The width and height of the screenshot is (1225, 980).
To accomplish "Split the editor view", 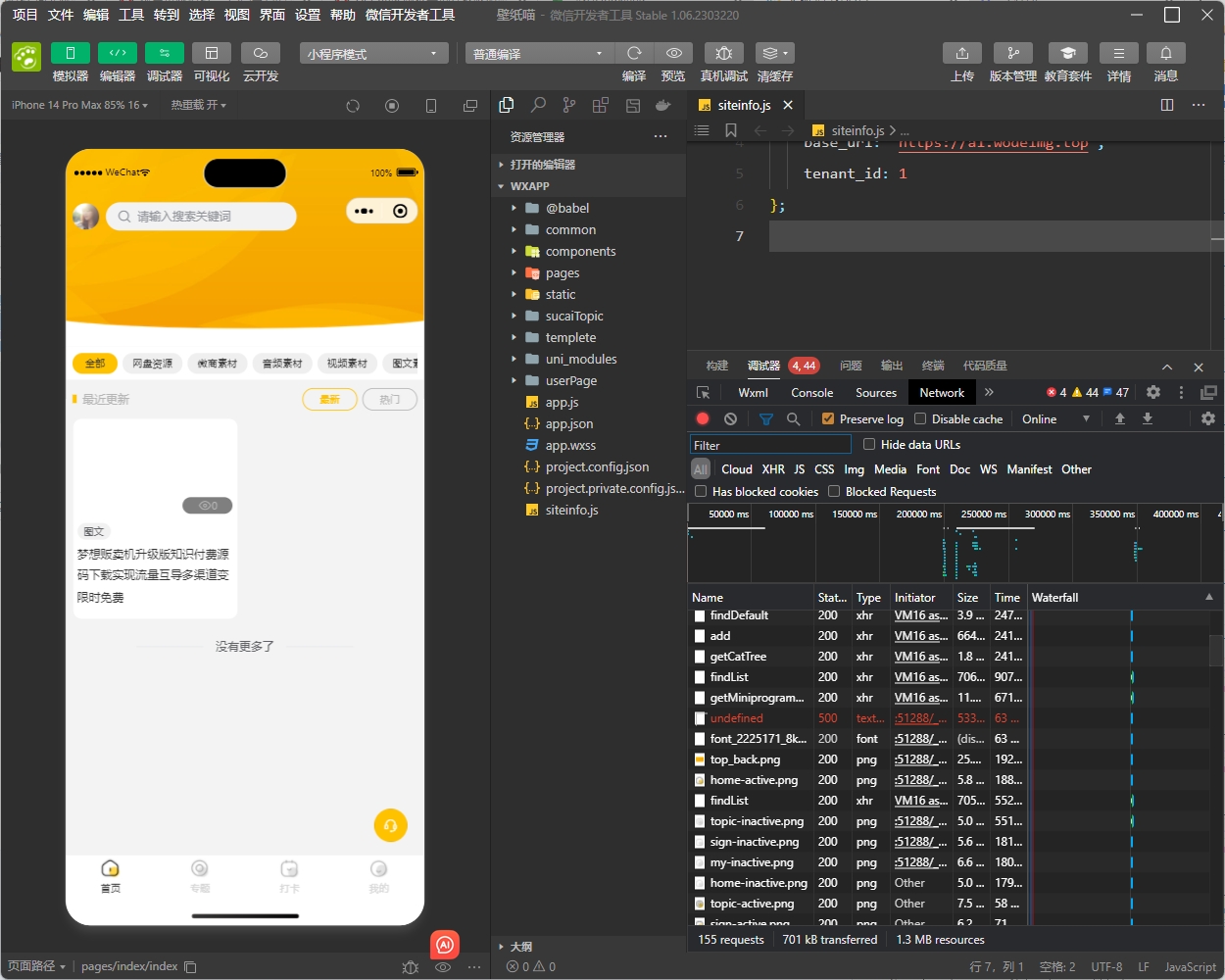I will (1167, 105).
